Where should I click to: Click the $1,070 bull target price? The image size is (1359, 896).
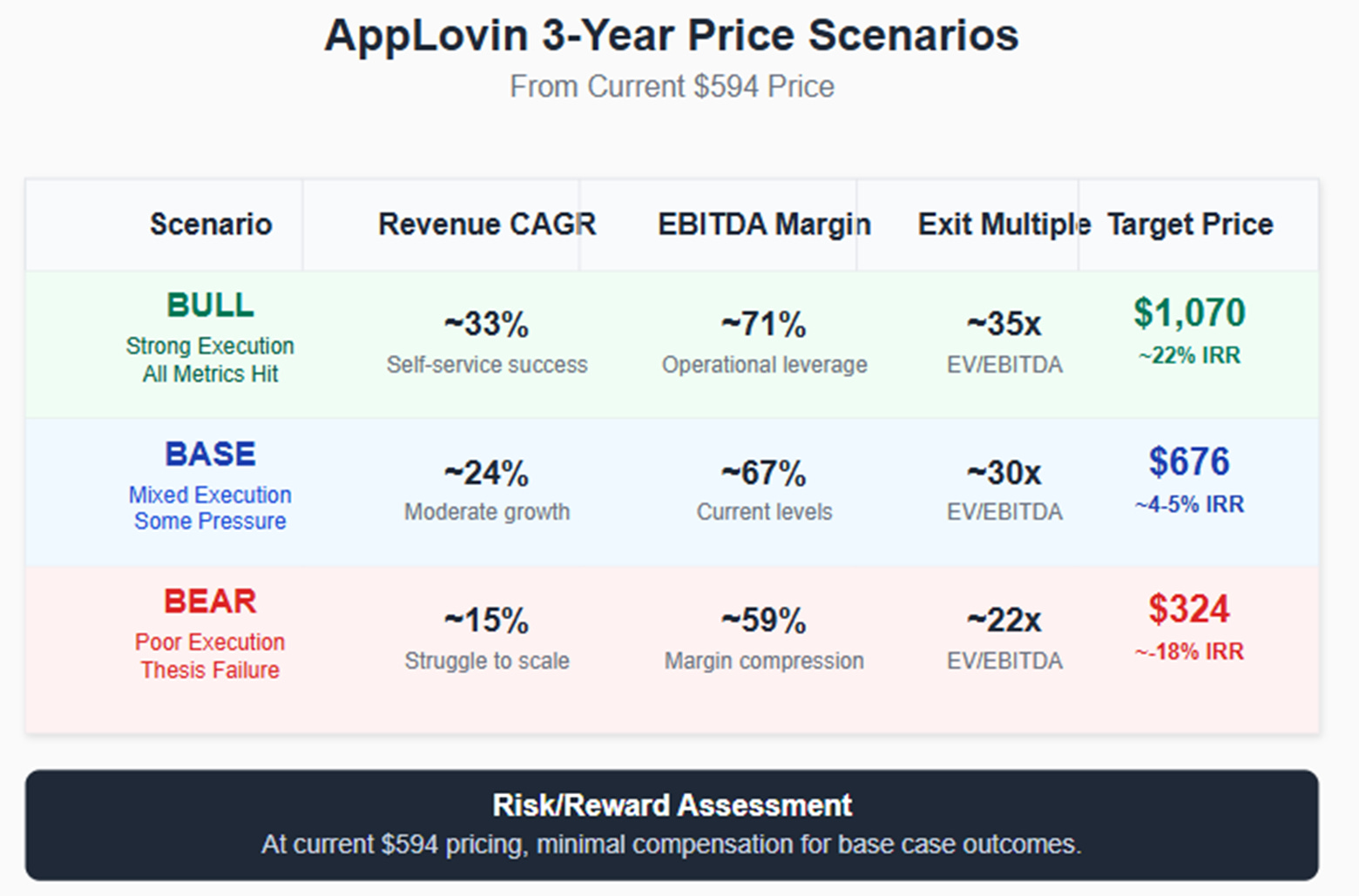click(x=1189, y=313)
